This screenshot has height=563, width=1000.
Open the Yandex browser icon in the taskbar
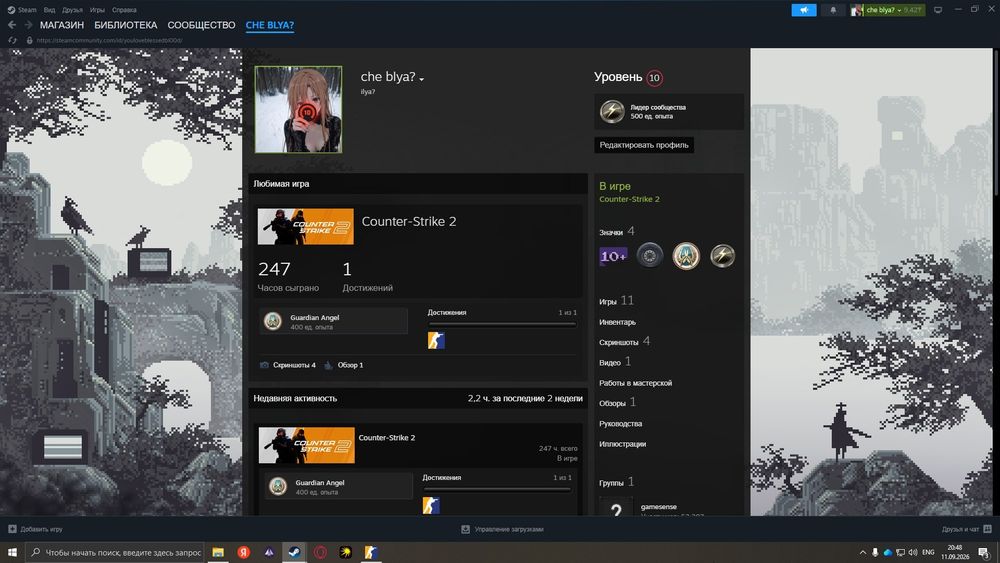point(244,552)
